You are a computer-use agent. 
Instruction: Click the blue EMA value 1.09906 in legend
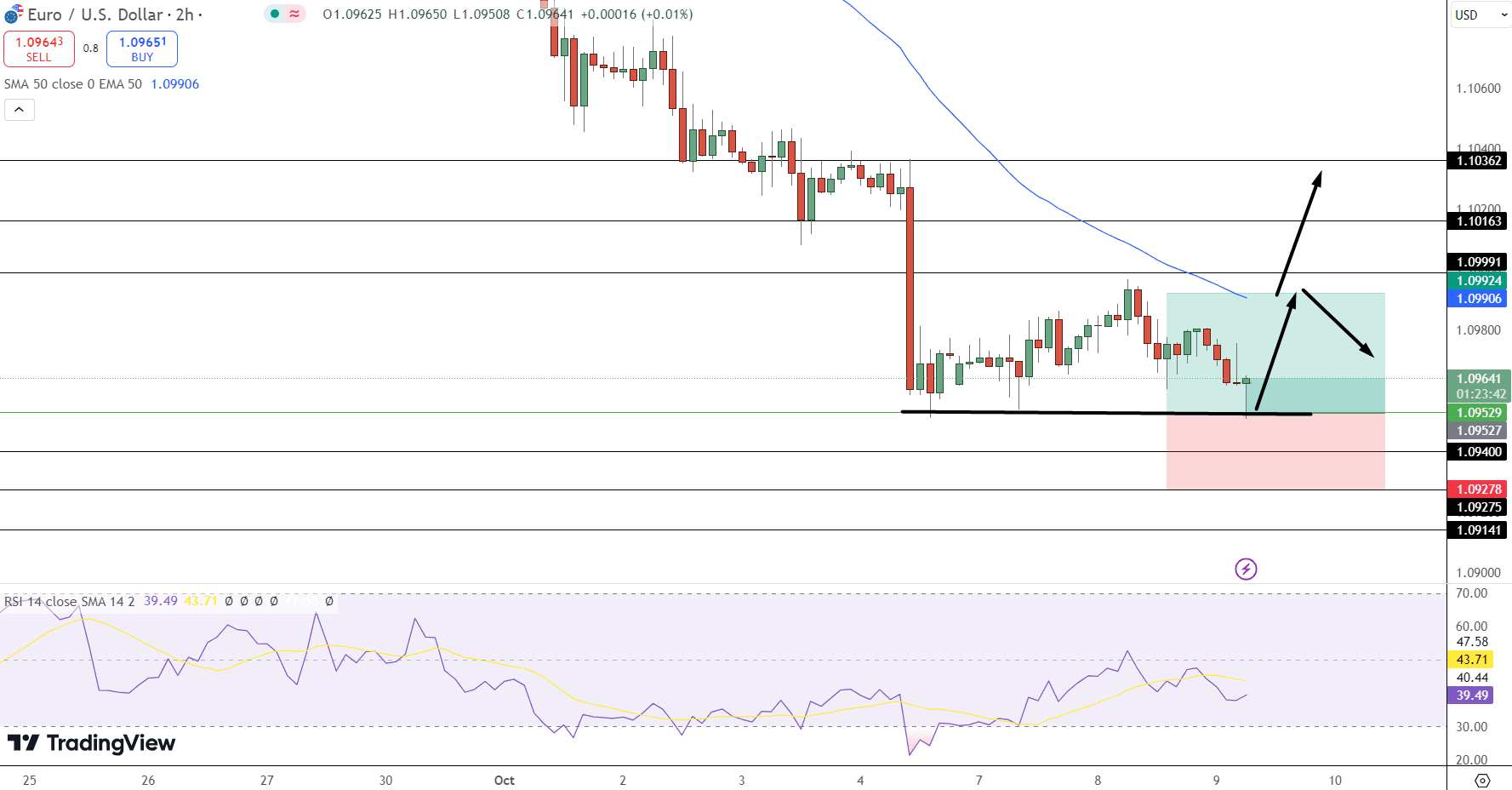[175, 84]
